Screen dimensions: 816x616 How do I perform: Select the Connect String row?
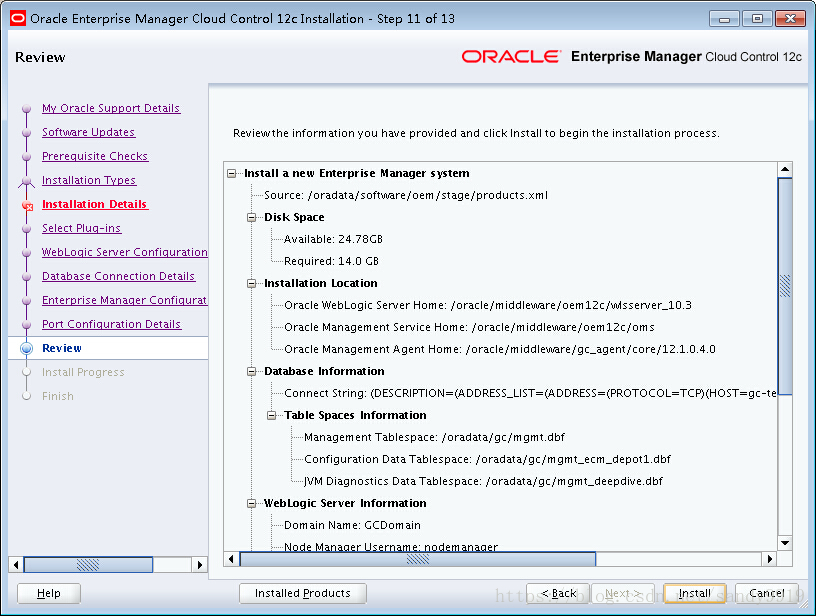coord(530,393)
